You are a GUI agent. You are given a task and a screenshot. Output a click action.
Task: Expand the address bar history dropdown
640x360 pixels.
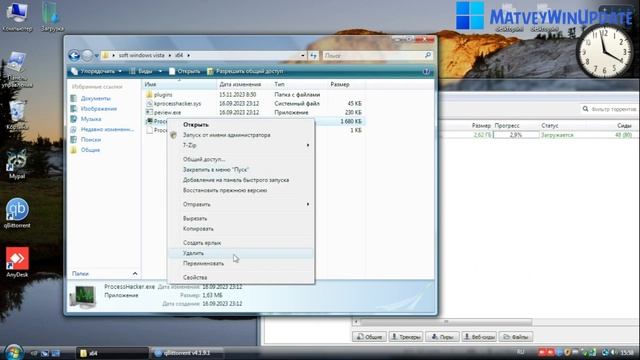click(302, 56)
